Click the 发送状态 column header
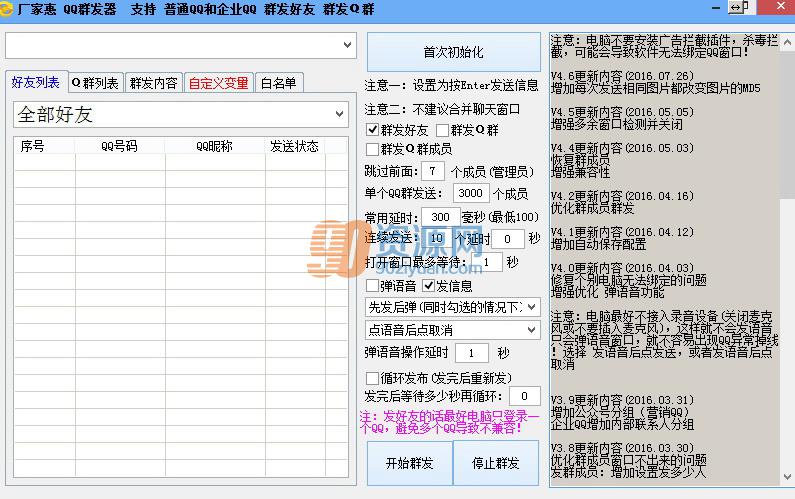This screenshot has height=499, width=795. click(x=295, y=146)
